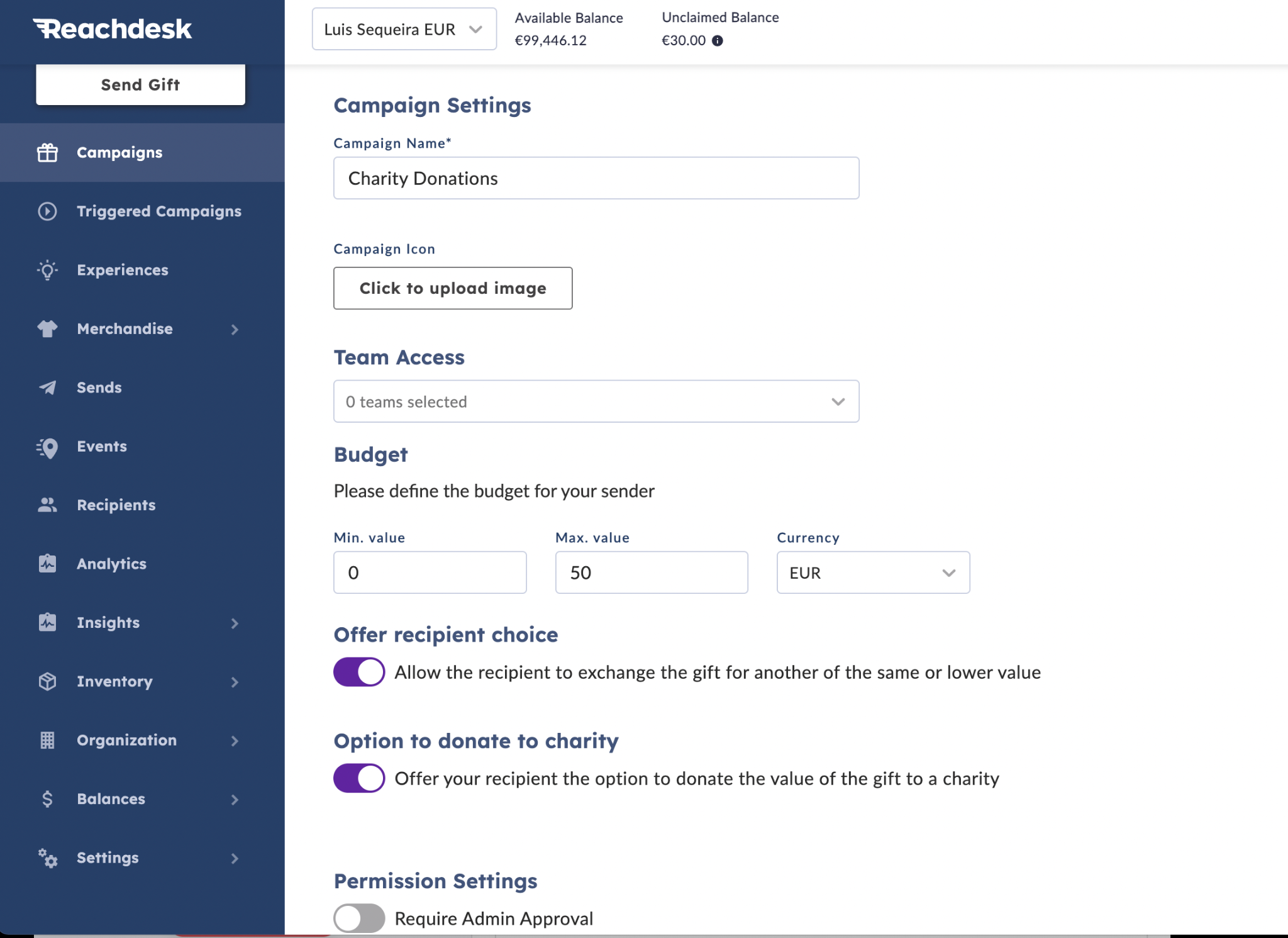The height and width of the screenshot is (938, 1288).
Task: Click the Campaign Name input field
Action: click(x=596, y=178)
